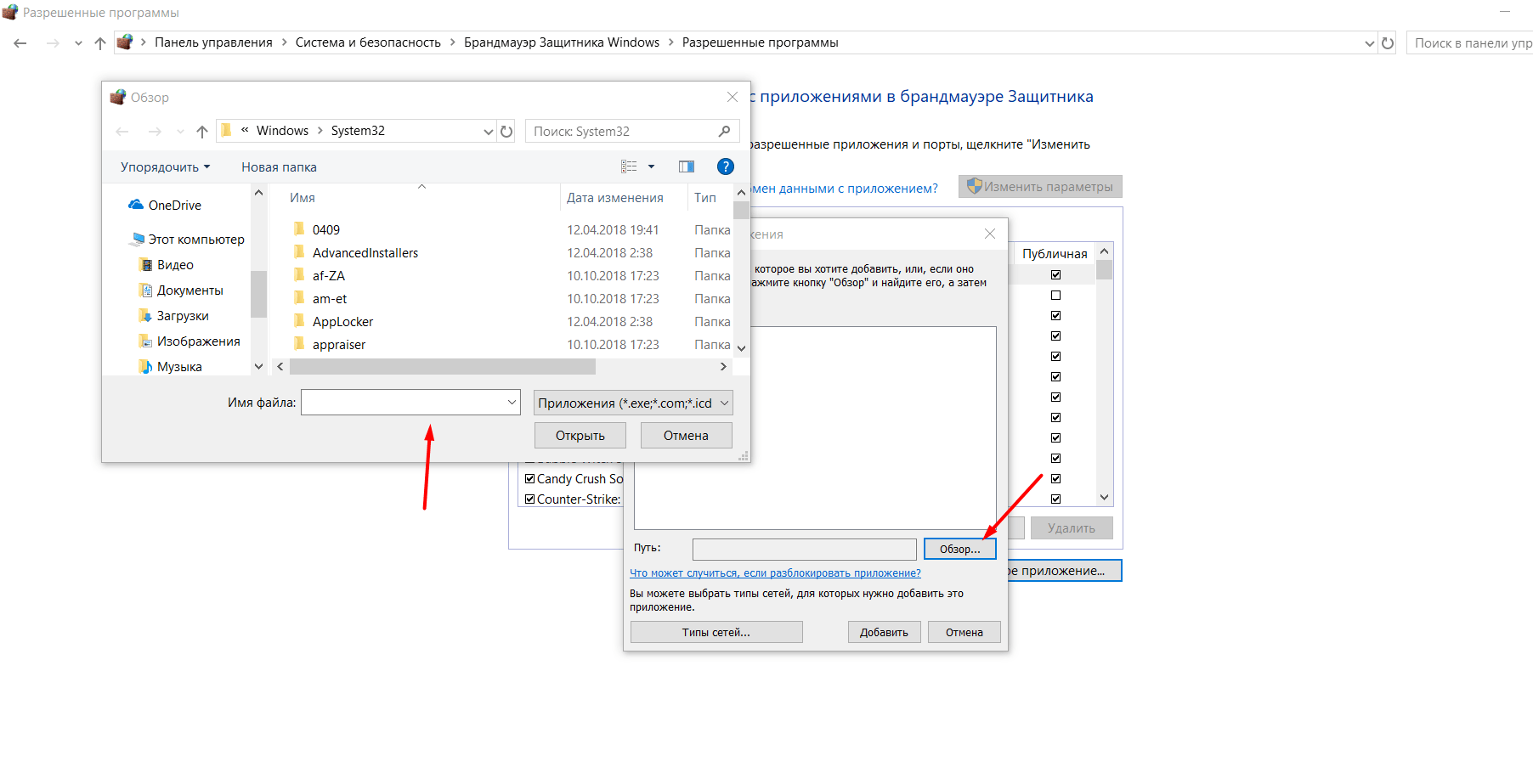Viewport: 1533px width, 784px height.
Task: Click 'Система и безопасность' breadcrumb
Action: 368,42
